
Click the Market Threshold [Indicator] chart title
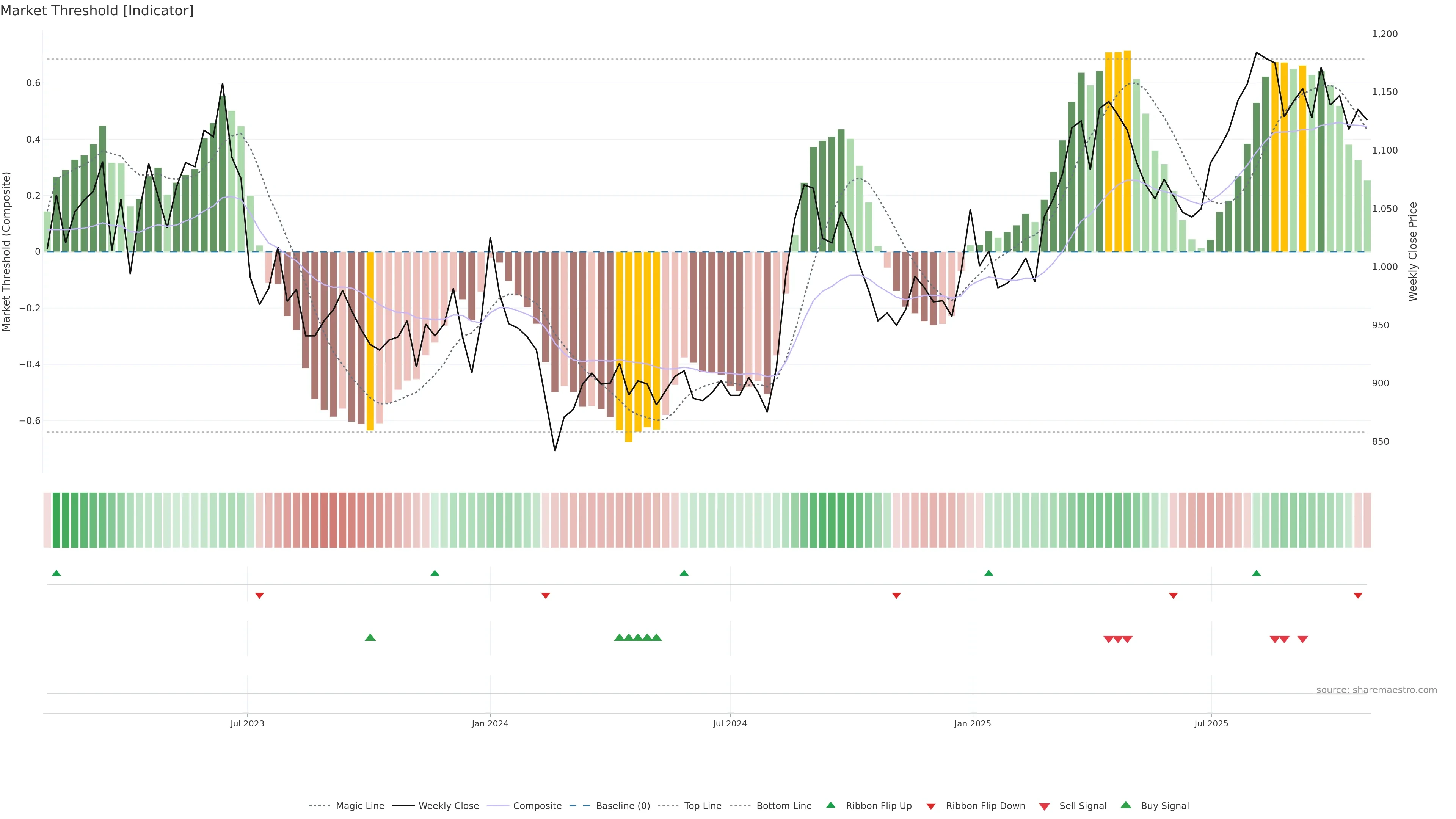pos(97,11)
